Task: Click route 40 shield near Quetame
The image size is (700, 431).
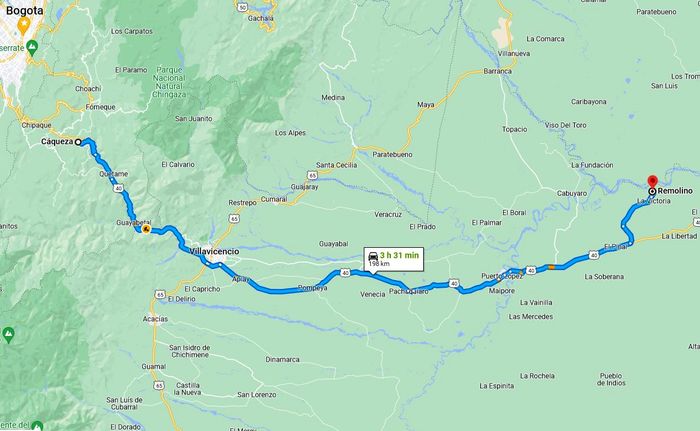Action: pyautogui.click(x=118, y=188)
